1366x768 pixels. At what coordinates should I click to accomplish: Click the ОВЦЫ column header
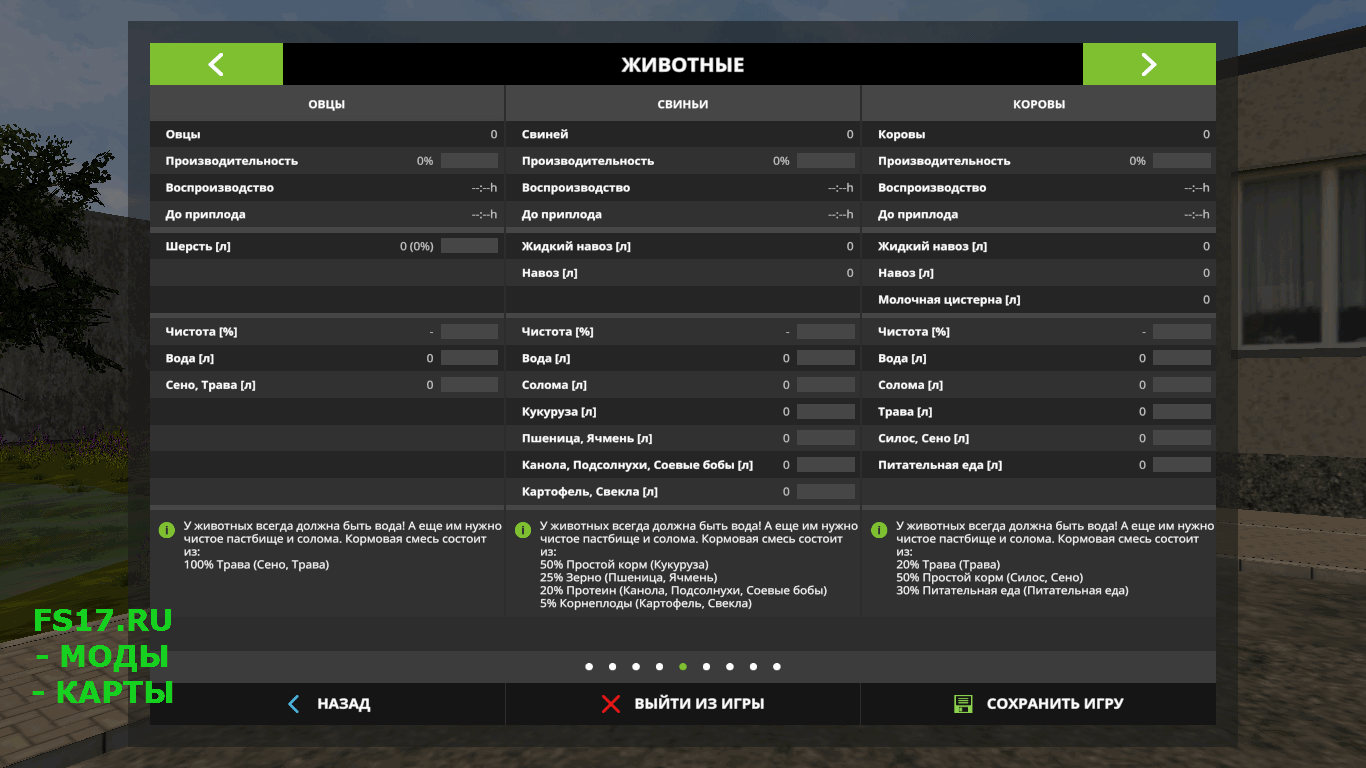tap(327, 104)
